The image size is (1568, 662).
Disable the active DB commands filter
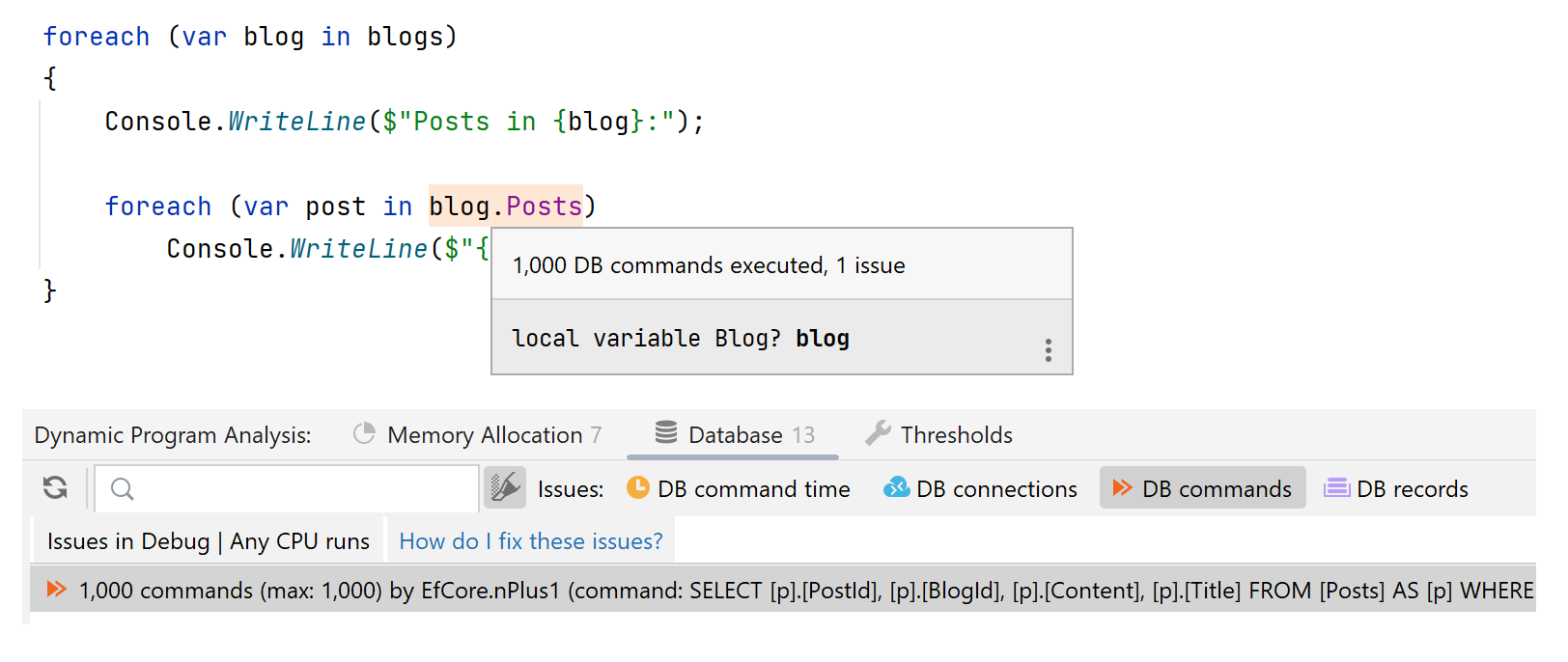[1202, 489]
